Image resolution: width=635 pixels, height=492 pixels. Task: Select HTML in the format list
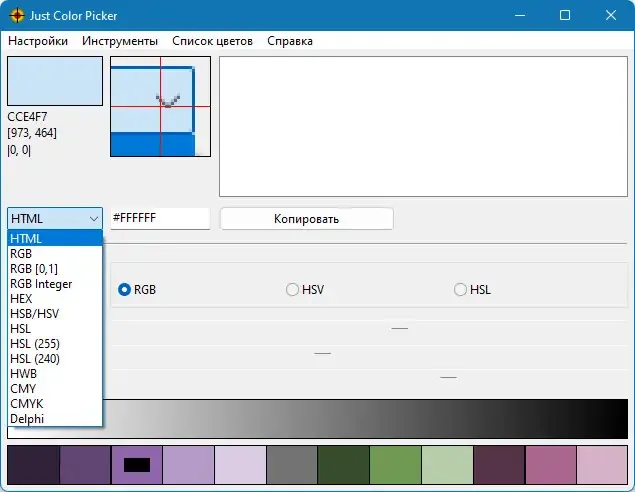55,239
